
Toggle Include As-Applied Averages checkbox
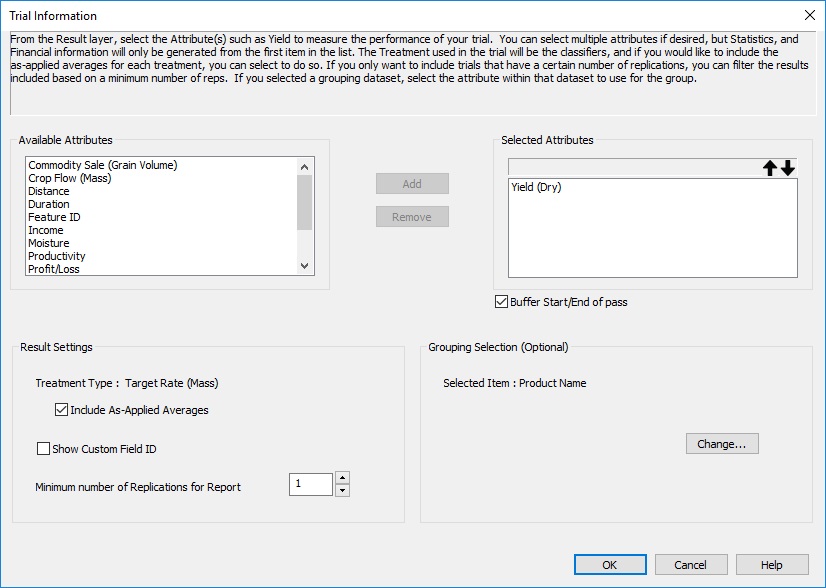[61, 410]
